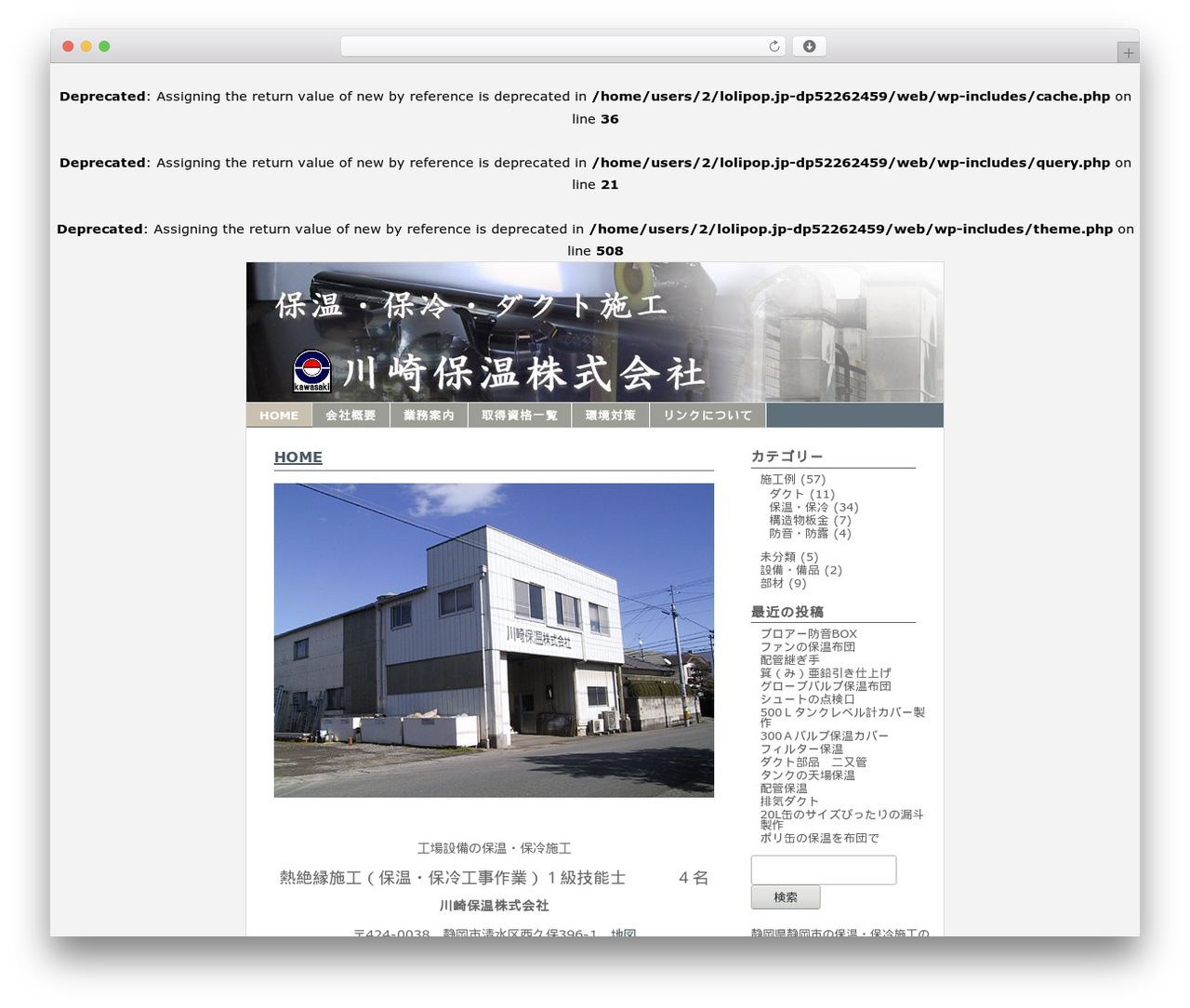The image size is (1190, 1008).
Task: Open the 500Lタンクレベル計カバー製作 post
Action: coord(842,717)
